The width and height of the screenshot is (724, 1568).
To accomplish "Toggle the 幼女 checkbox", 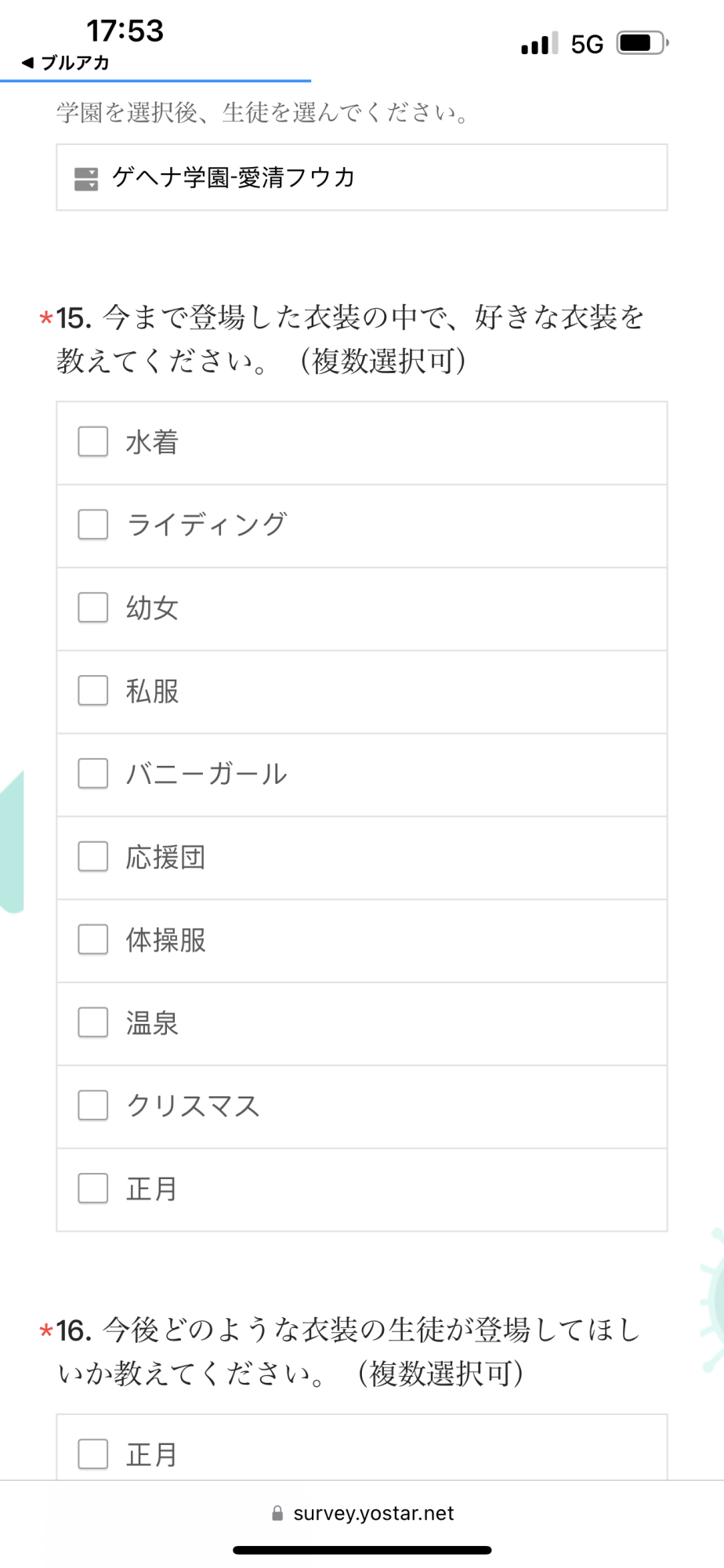I will [93, 608].
